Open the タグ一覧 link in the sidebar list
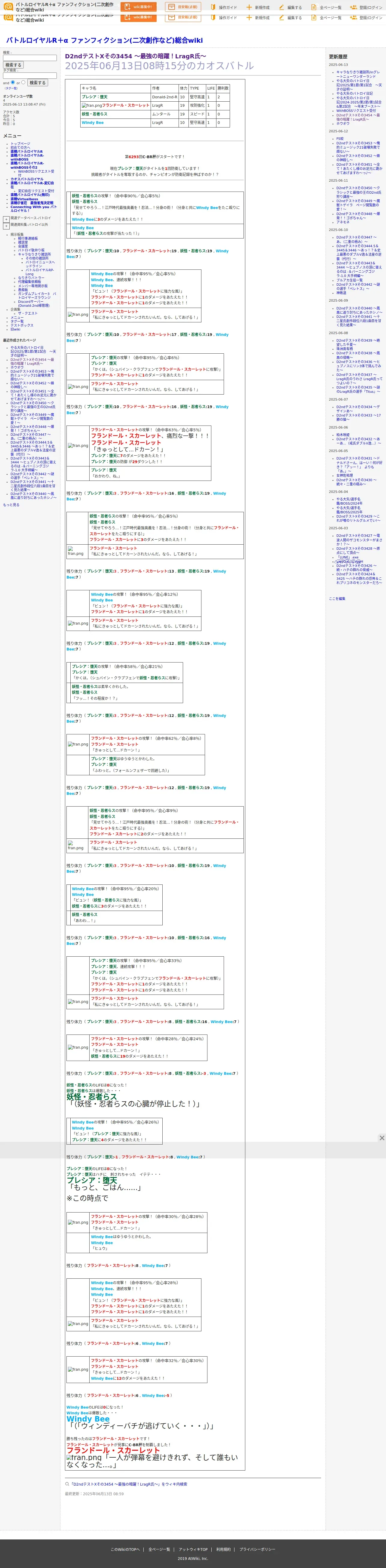Screen dimensions: 386x1568 [x=17, y=321]
